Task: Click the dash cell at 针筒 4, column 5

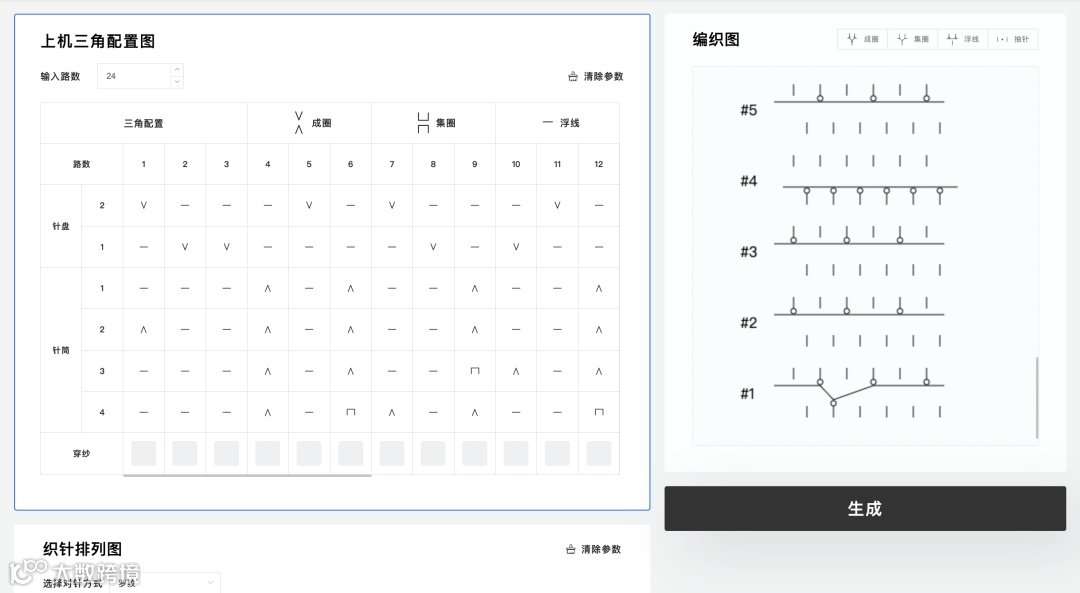Action: point(309,412)
